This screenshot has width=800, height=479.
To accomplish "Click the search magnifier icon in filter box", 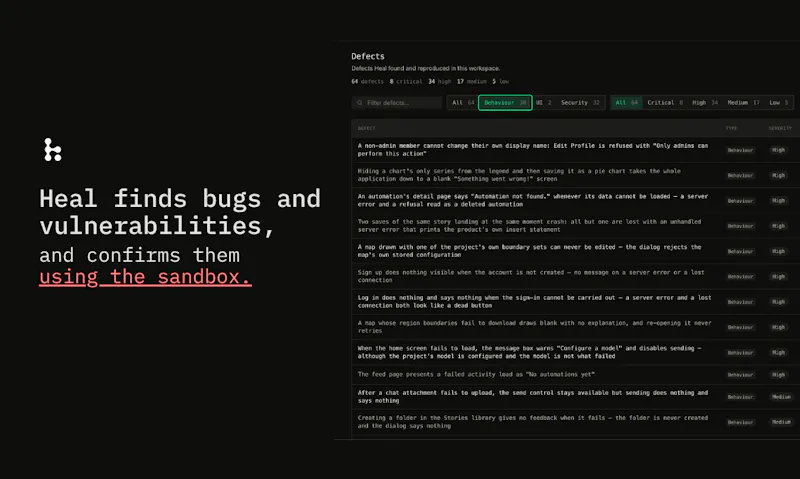I will pyautogui.click(x=360, y=103).
